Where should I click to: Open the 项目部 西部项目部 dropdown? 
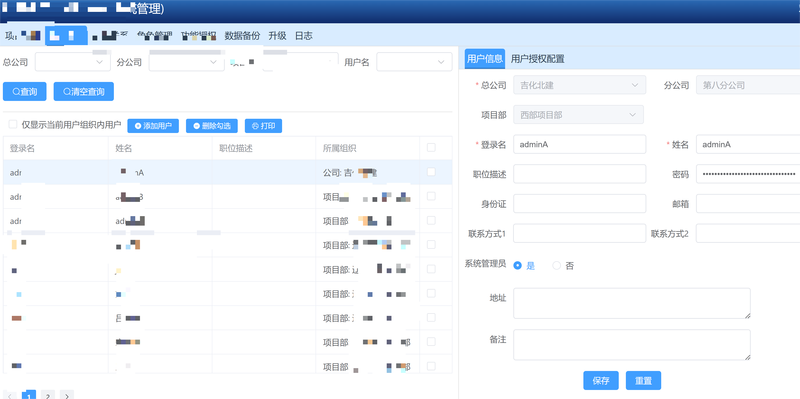578,115
